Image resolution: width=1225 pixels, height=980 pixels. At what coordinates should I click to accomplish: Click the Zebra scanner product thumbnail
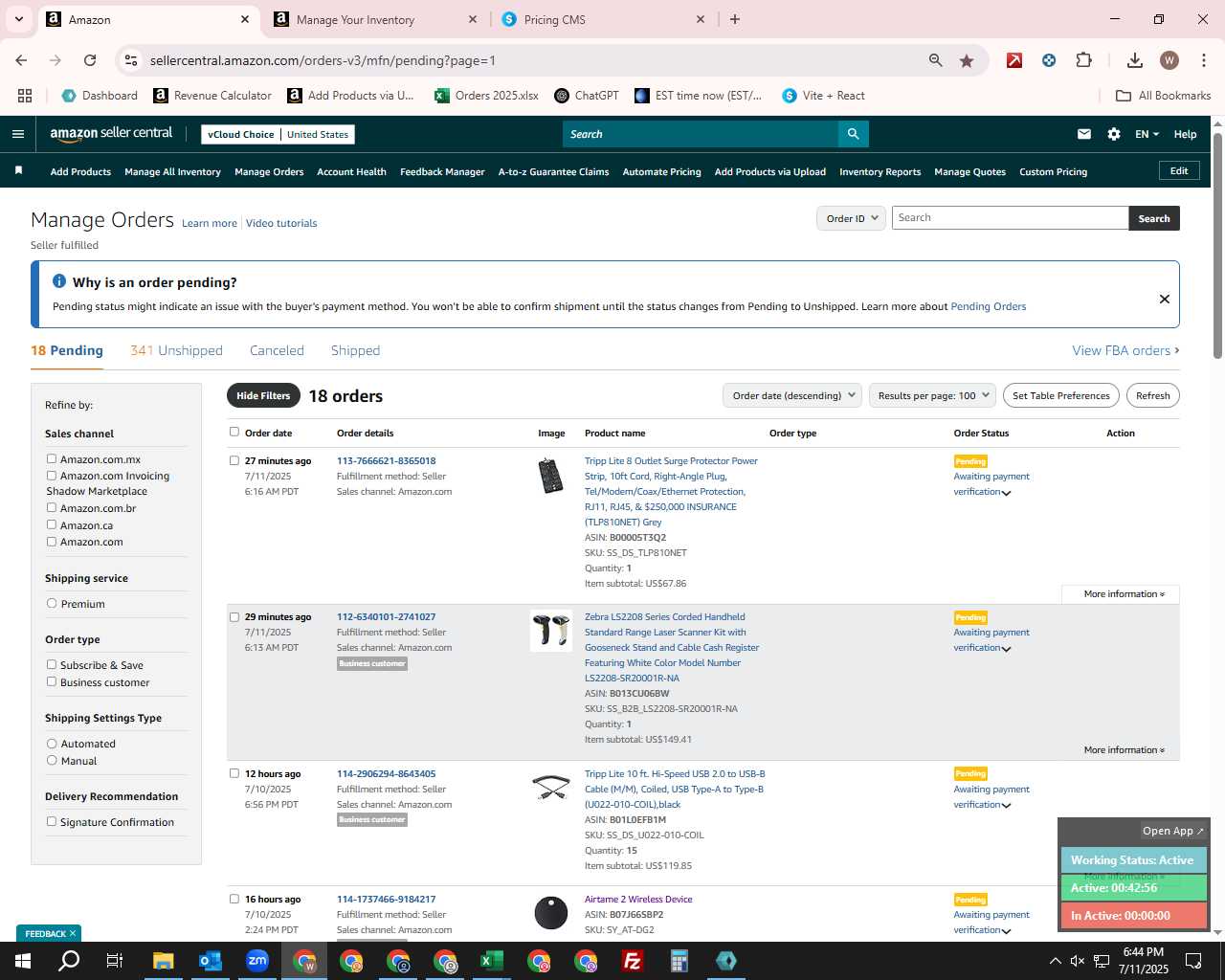pyautogui.click(x=551, y=631)
